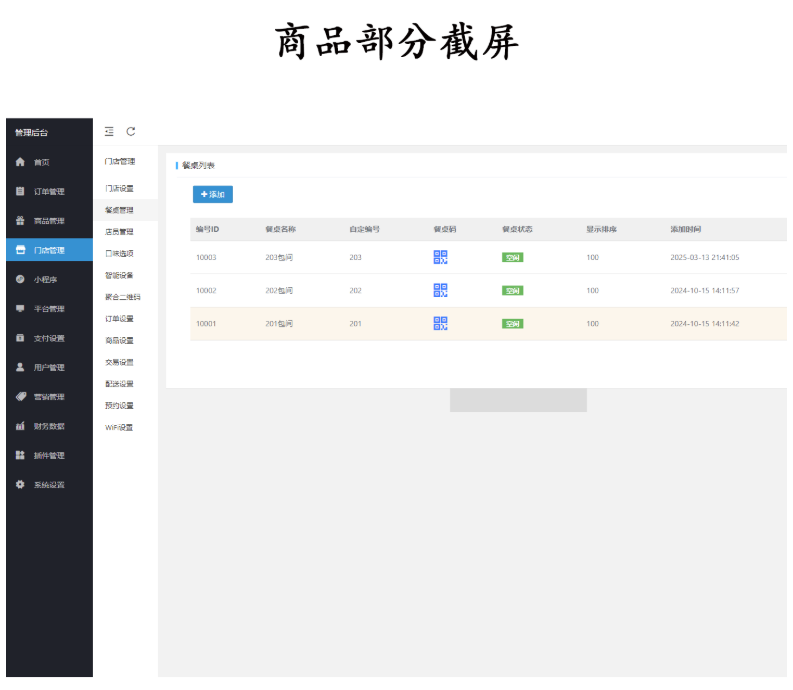Click the 餐桌状态 column header
The image size is (793, 690).
pos(517,229)
